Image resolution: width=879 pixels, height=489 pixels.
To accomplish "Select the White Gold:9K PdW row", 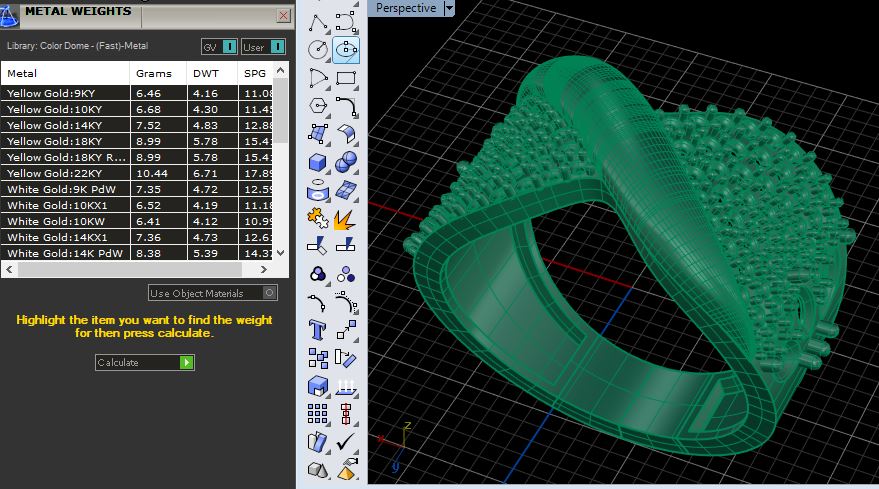I will [x=137, y=189].
